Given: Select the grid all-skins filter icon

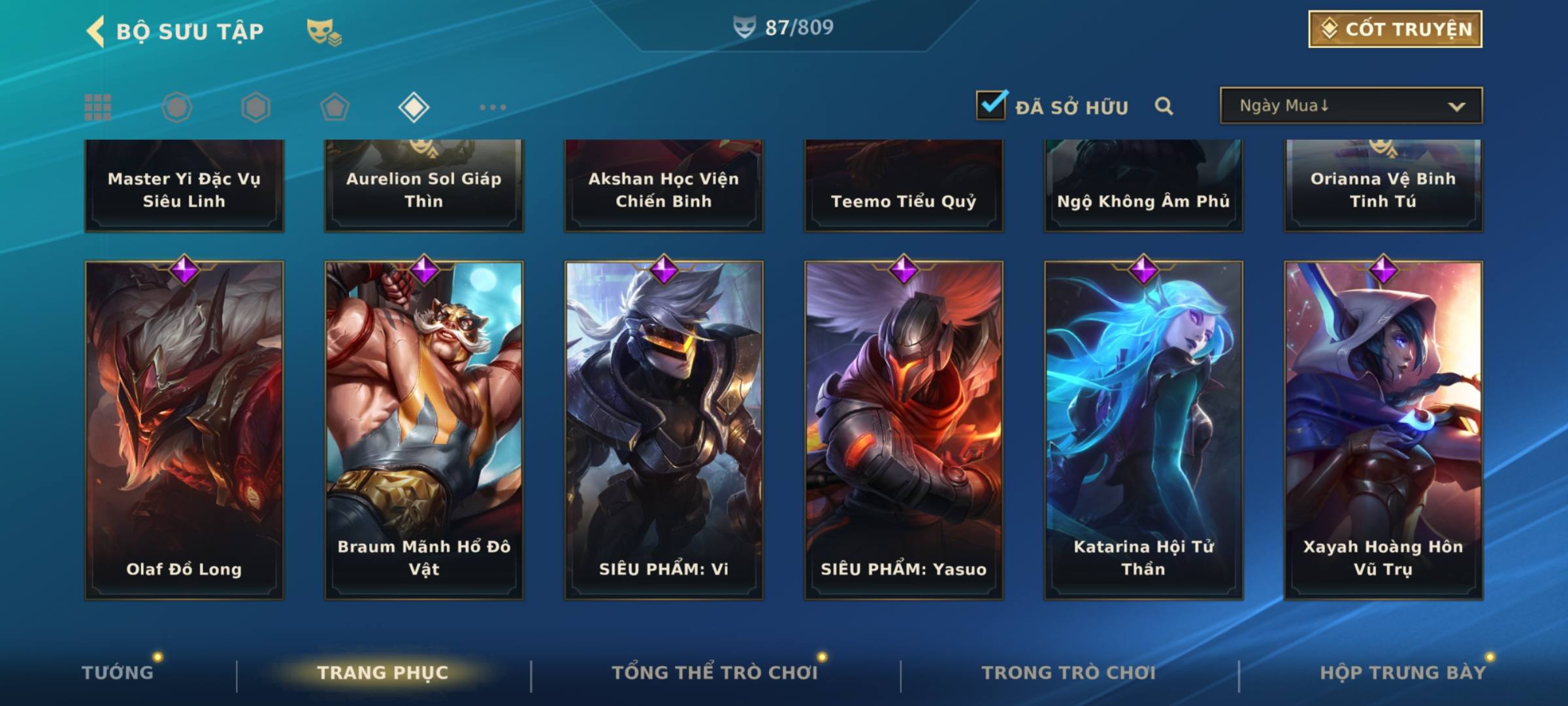Looking at the screenshot, I should point(98,107).
